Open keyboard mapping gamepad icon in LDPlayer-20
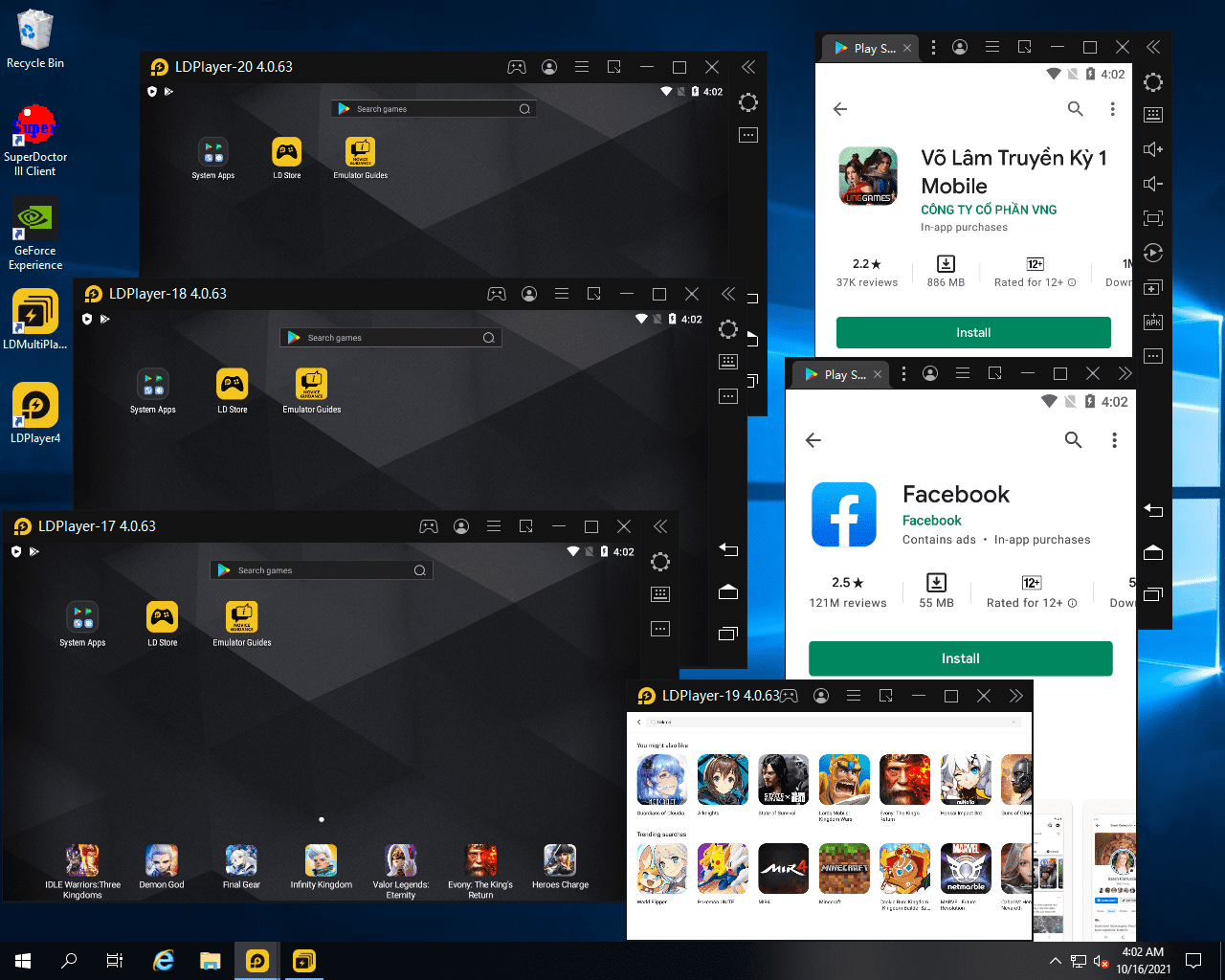The width and height of the screenshot is (1225, 980). click(516, 67)
